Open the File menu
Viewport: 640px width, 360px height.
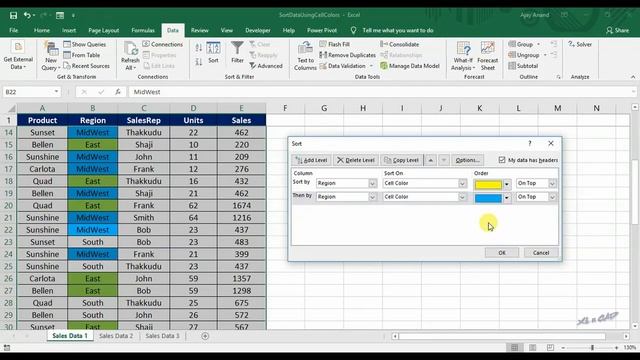13,30
